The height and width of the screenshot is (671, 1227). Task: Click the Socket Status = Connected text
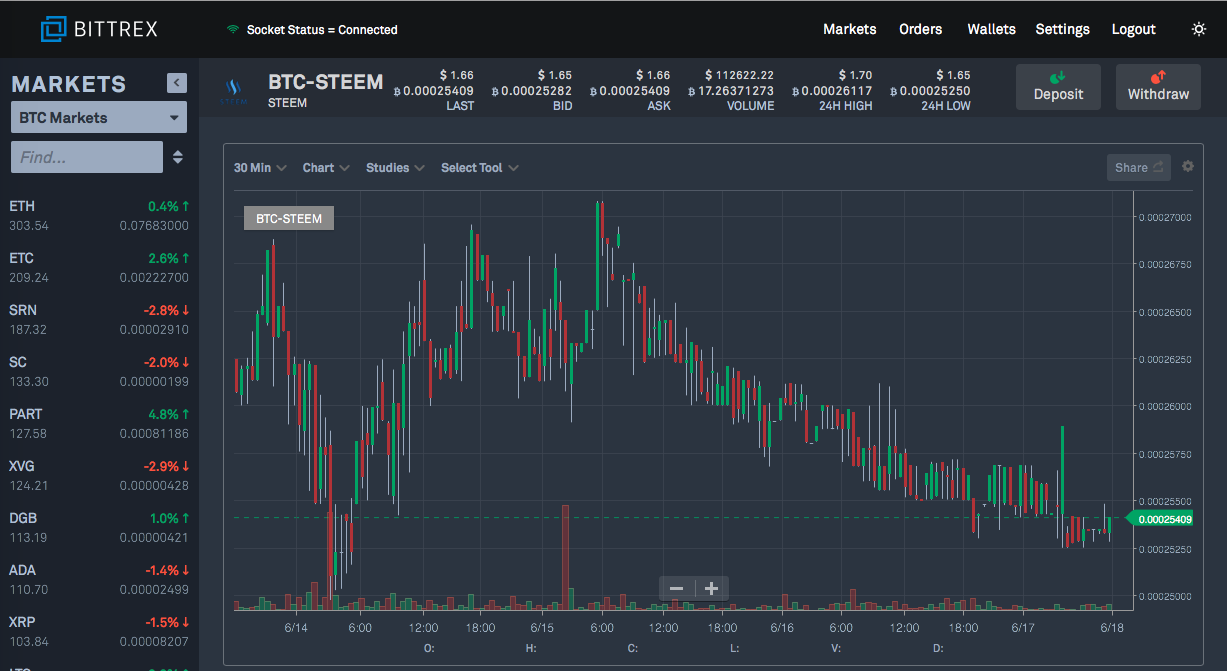[x=322, y=30]
